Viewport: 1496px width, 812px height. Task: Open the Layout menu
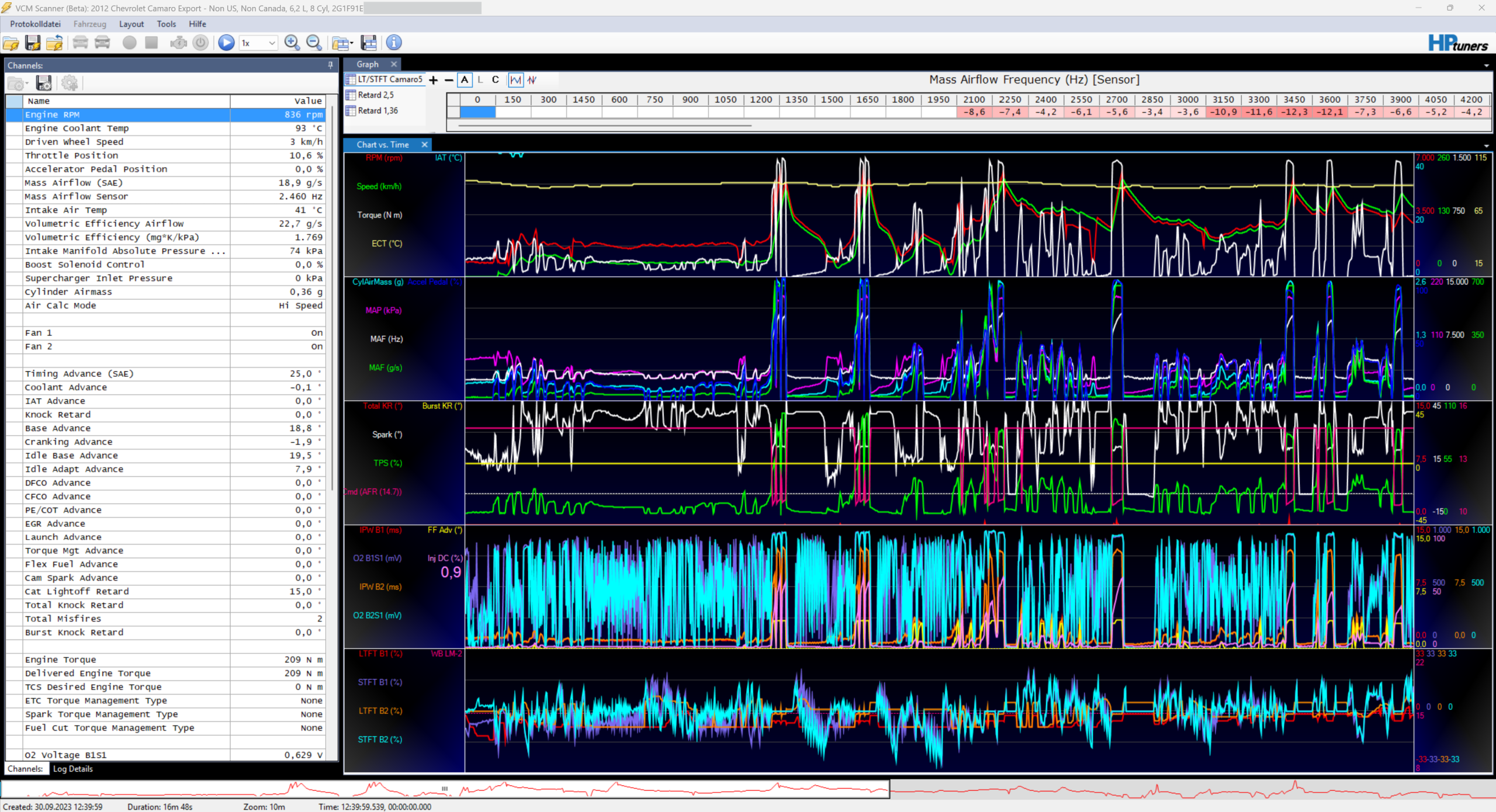pos(131,24)
